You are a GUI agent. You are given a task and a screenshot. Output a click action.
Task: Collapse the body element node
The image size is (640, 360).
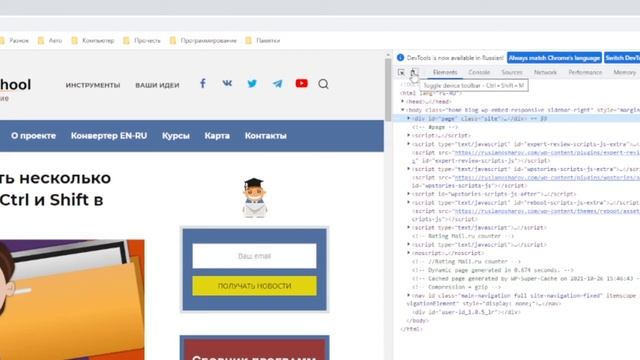[x=403, y=110]
